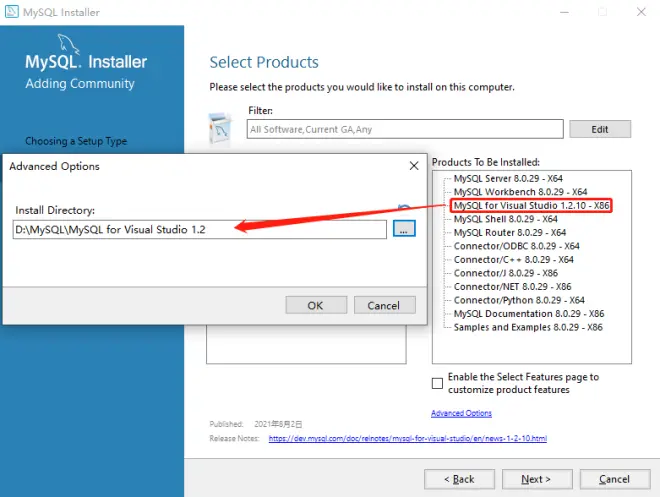Click the Products To Be Installed label
The width and height of the screenshot is (660, 497).
[x=486, y=162]
